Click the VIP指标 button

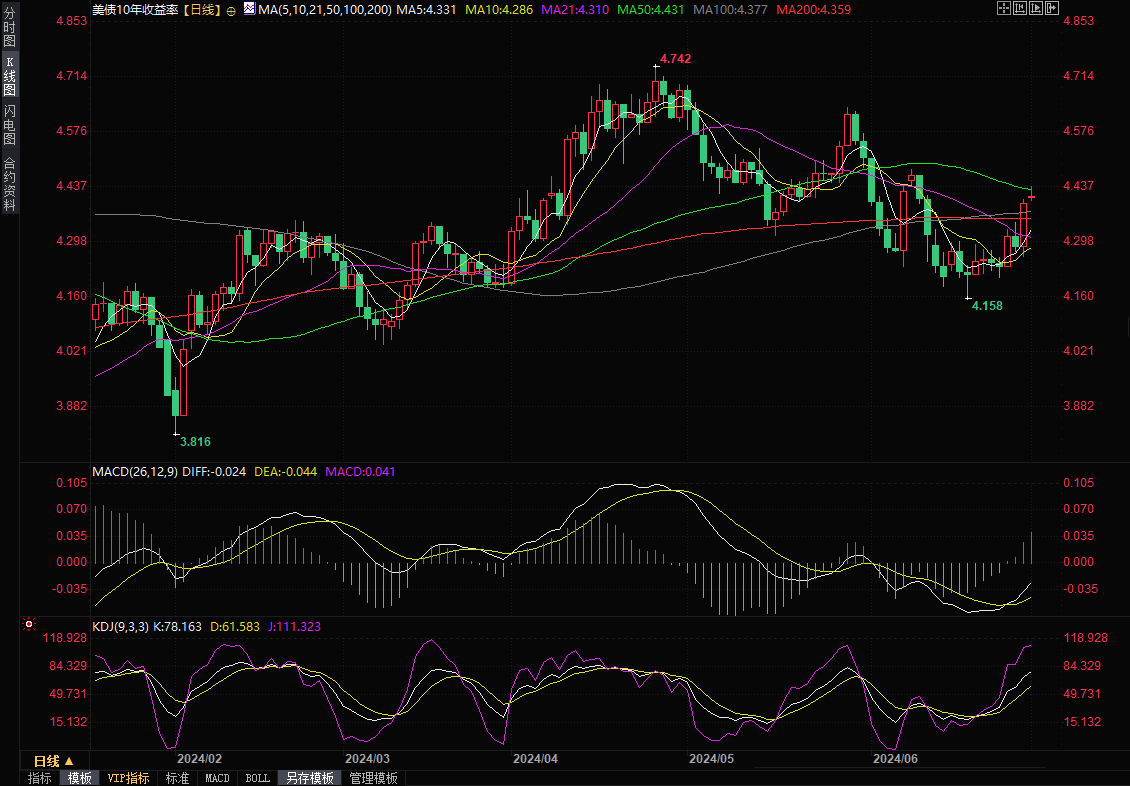coord(128,778)
